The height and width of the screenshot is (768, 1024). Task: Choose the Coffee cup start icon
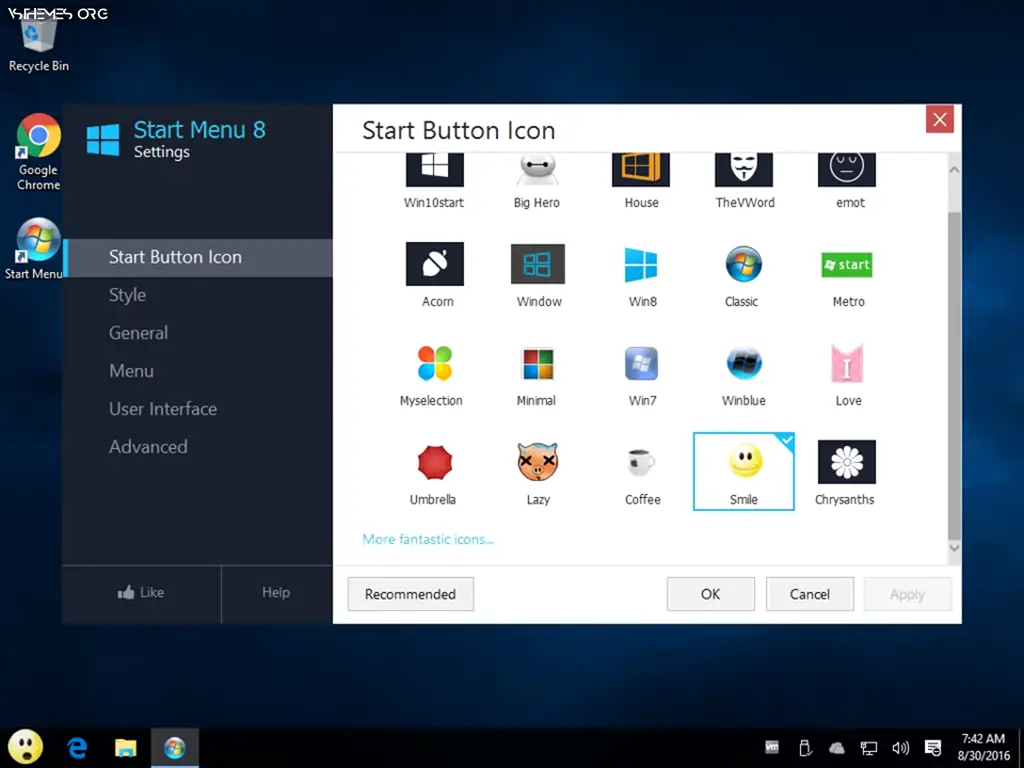[640, 463]
